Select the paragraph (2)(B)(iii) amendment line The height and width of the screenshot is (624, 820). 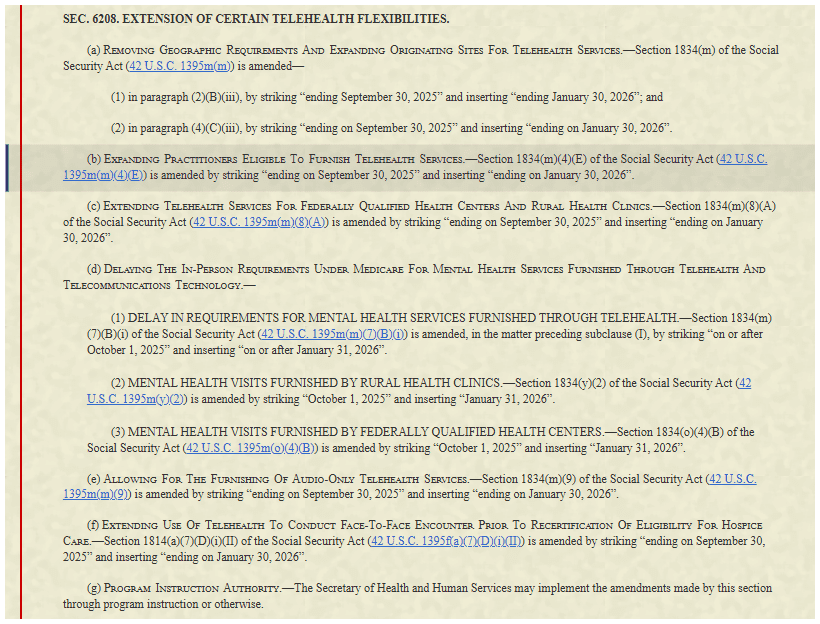(x=386, y=97)
